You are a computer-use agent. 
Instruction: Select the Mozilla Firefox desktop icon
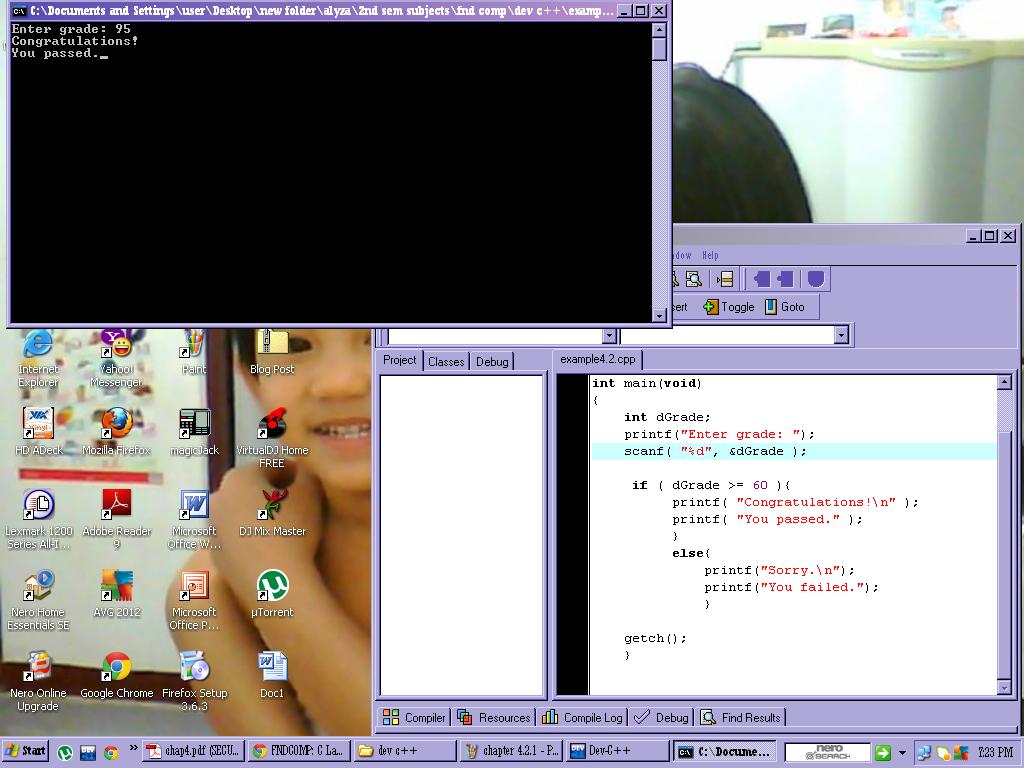117,431
